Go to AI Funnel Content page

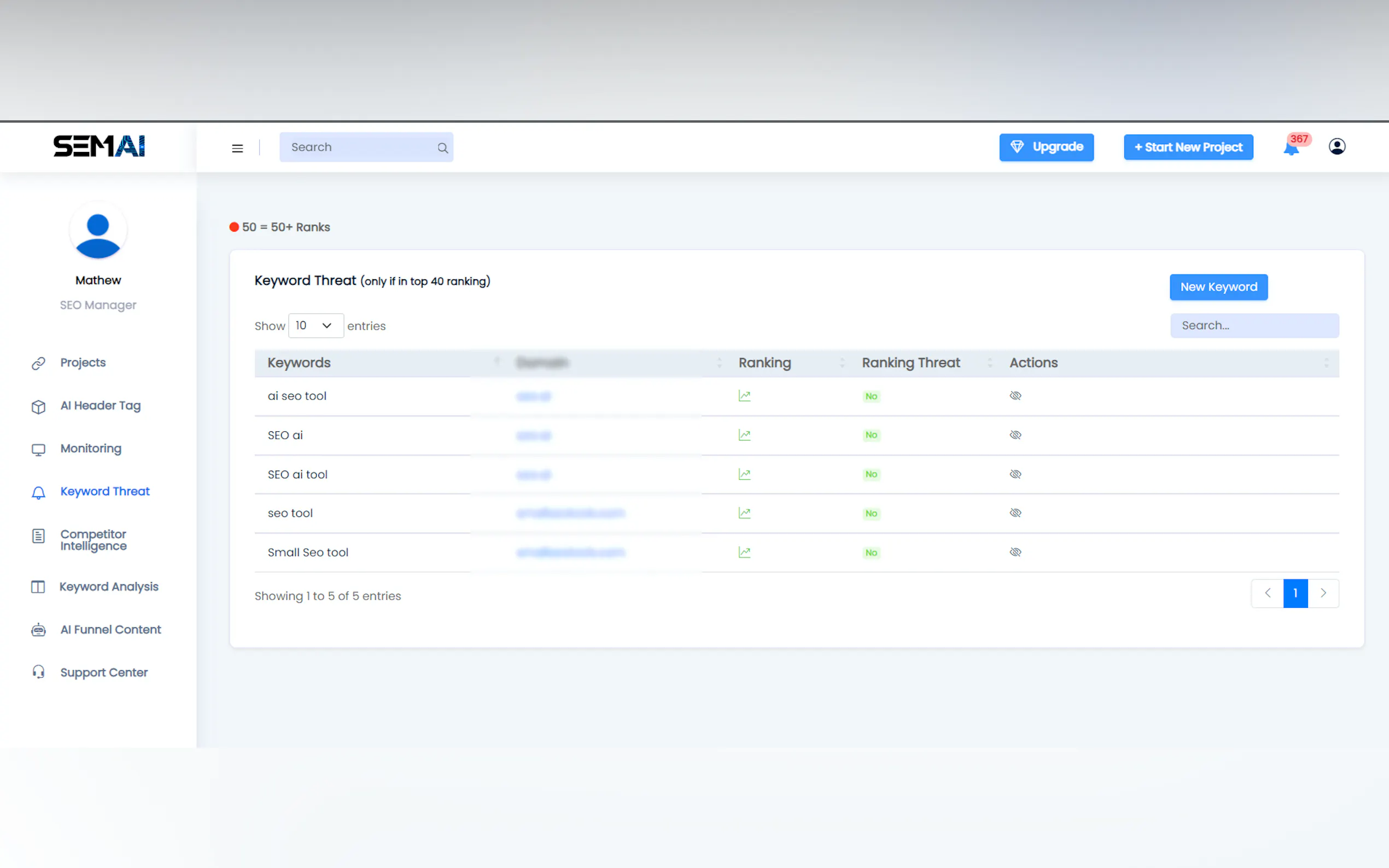110,630
